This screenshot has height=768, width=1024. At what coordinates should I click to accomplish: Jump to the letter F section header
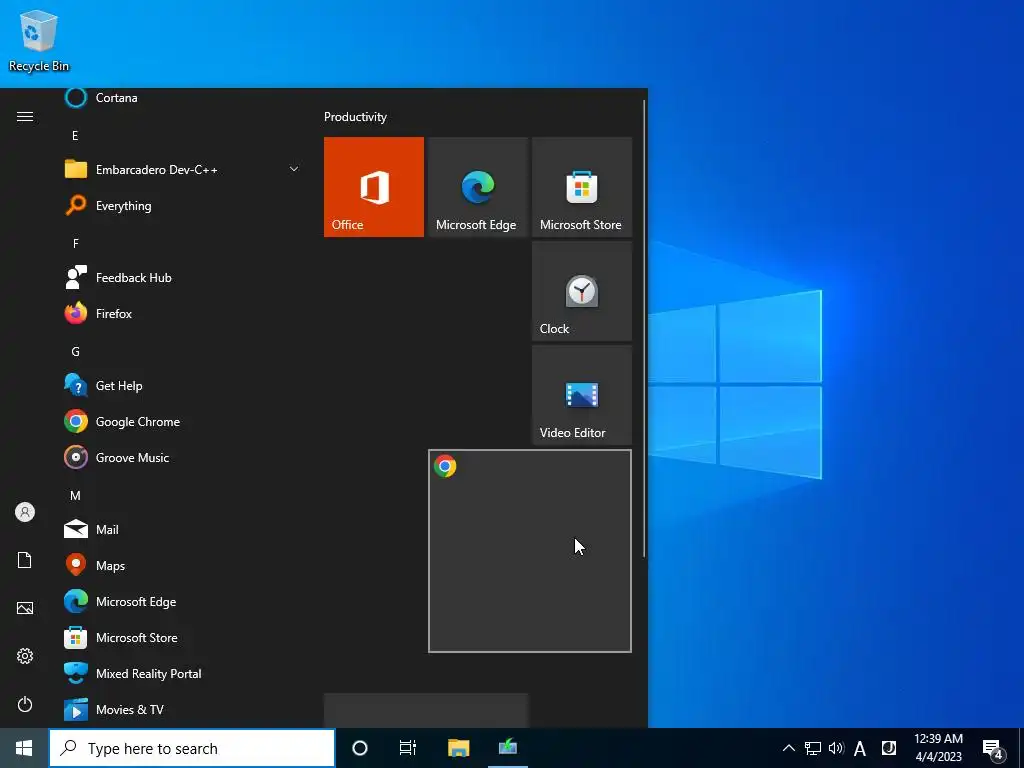[76, 244]
